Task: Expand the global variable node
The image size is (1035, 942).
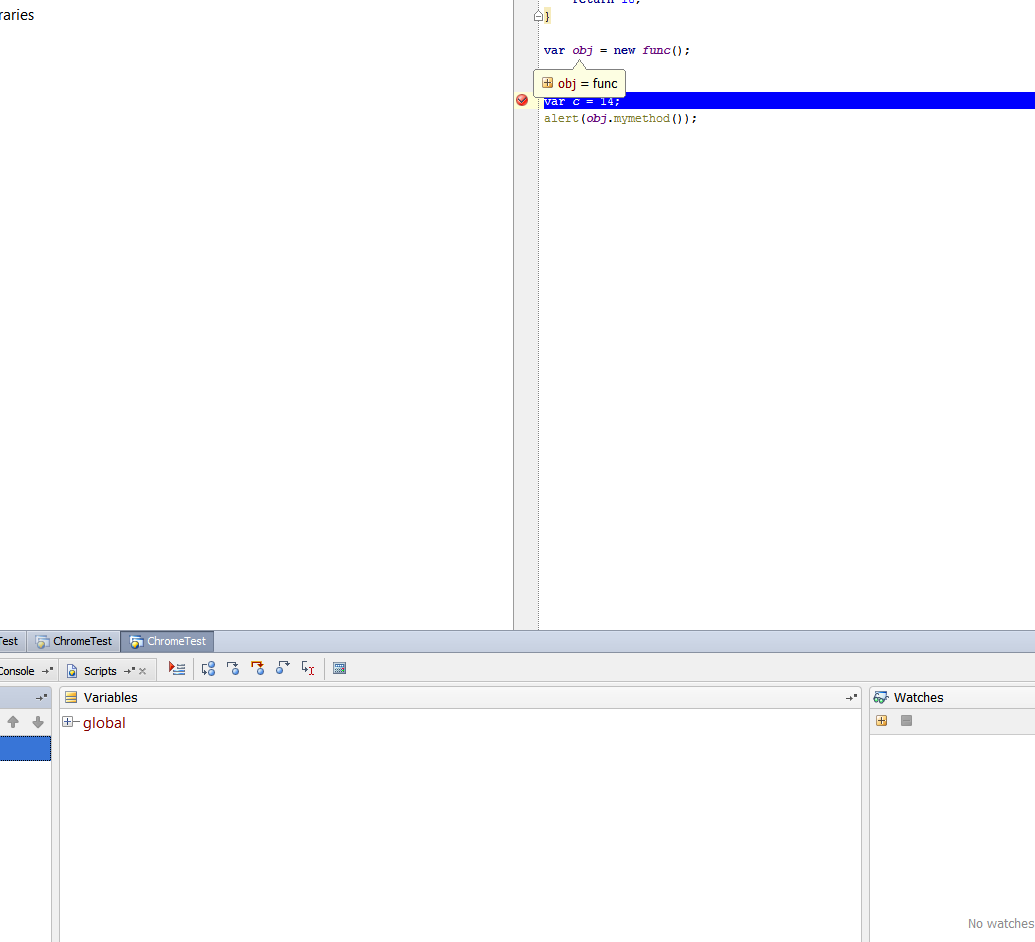Action: 67,722
